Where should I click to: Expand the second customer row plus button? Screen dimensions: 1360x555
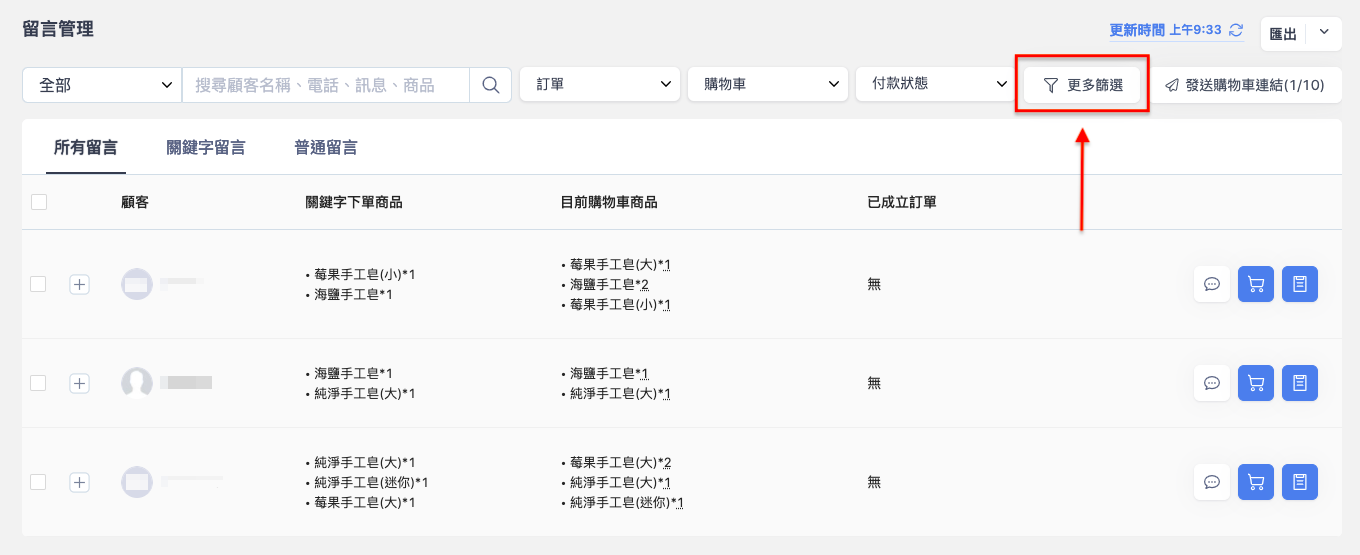pos(80,383)
